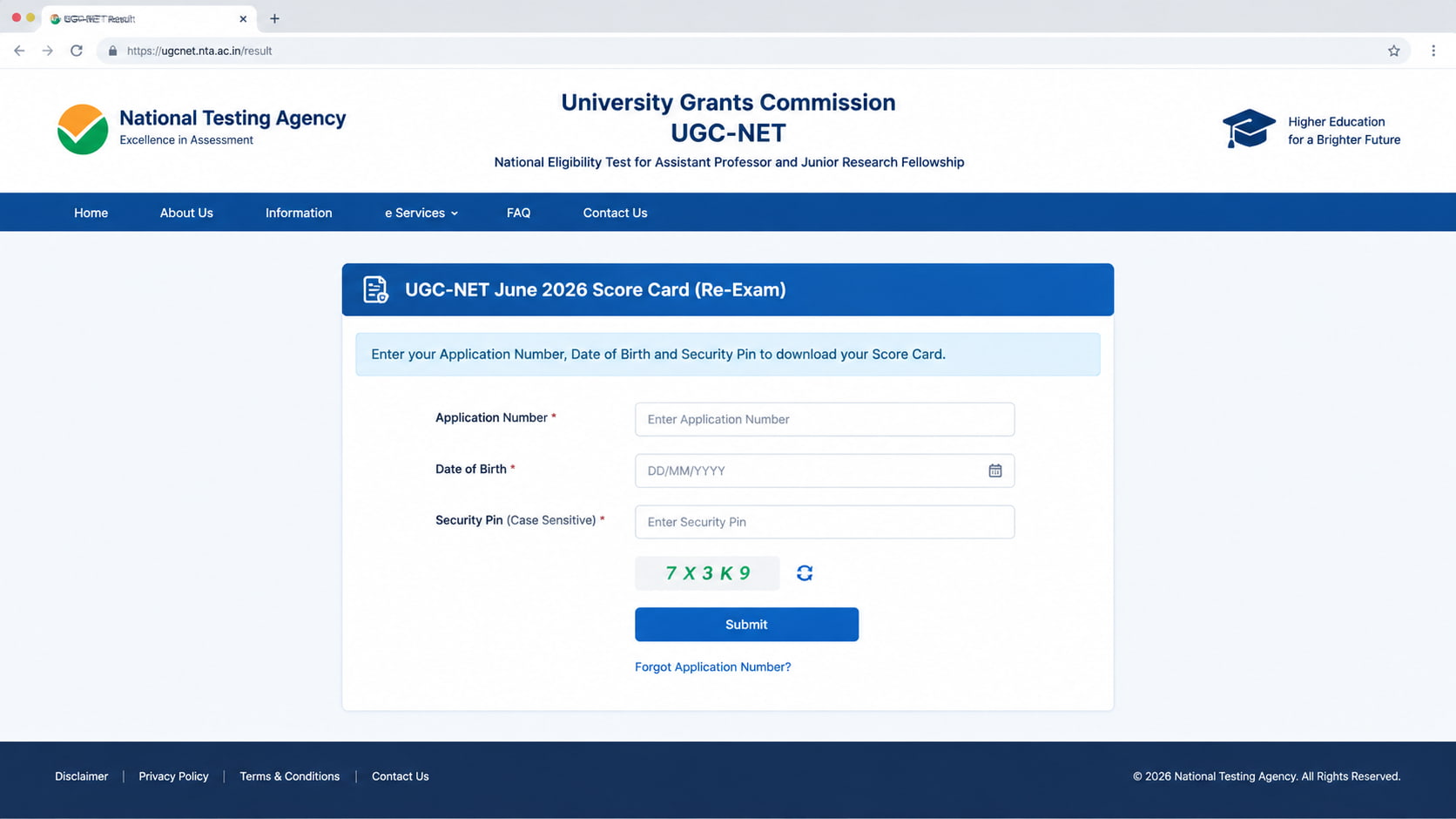The height and width of the screenshot is (819, 1456).
Task: Open the Information menu item
Action: tap(299, 213)
